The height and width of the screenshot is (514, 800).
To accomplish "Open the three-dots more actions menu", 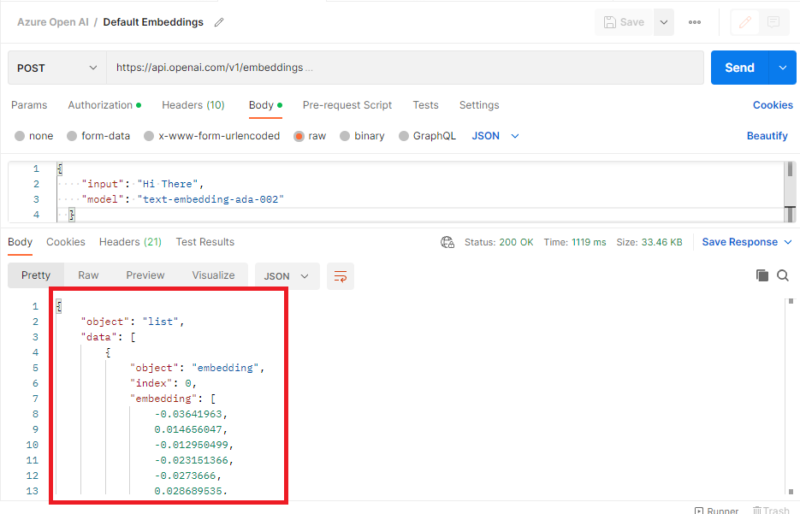I will pos(694,22).
